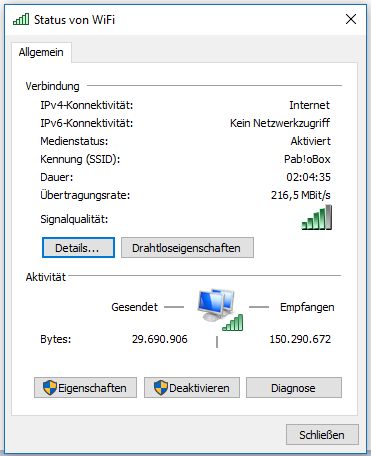The width and height of the screenshot is (371, 456).
Task: Click the received bytes value 150.290.672
Action: pyautogui.click(x=300, y=339)
